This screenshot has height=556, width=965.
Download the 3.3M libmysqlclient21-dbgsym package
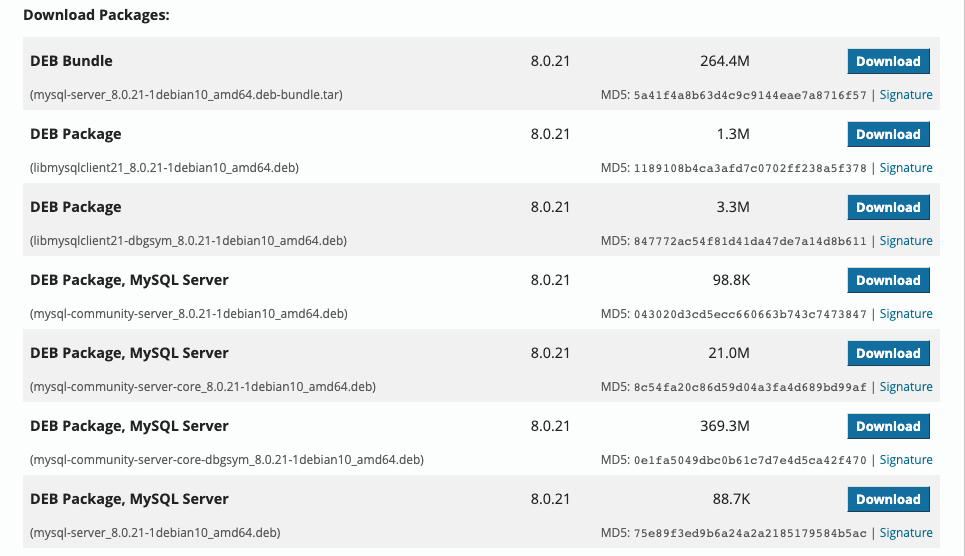[x=888, y=207]
